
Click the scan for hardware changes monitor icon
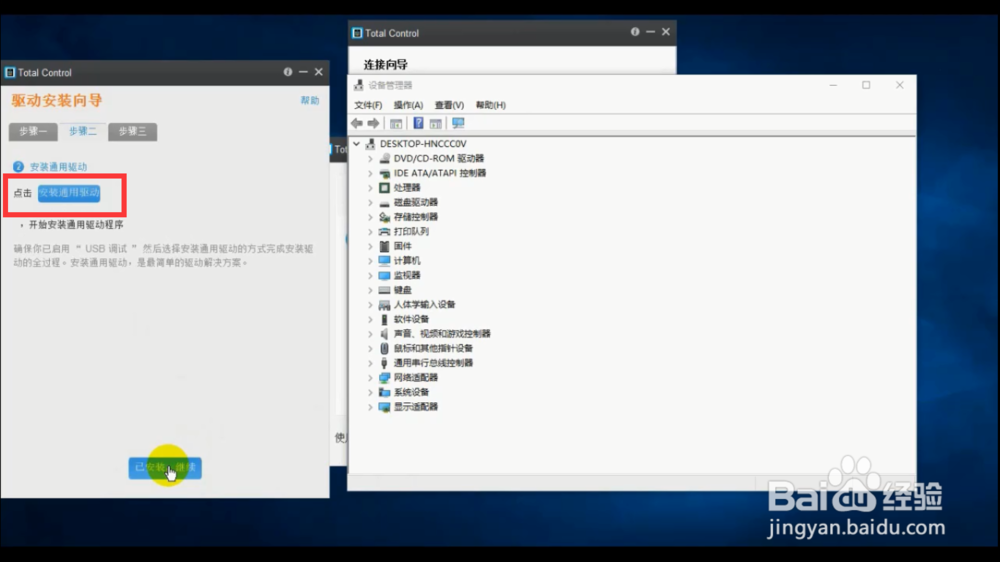[458, 123]
